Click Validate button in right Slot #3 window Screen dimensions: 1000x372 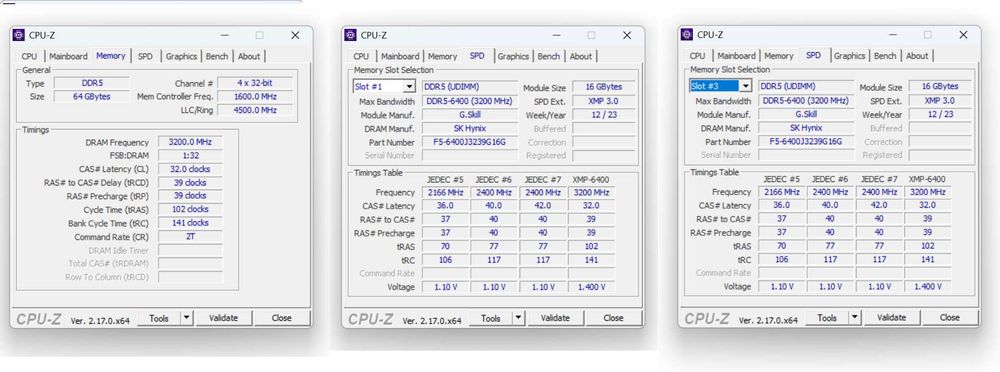pyautogui.click(x=892, y=317)
